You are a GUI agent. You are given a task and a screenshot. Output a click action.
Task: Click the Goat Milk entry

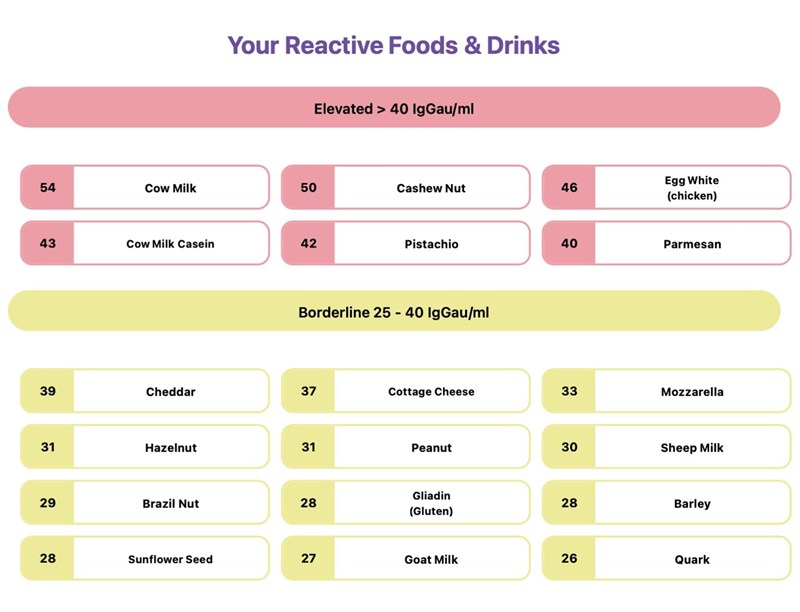point(406,558)
